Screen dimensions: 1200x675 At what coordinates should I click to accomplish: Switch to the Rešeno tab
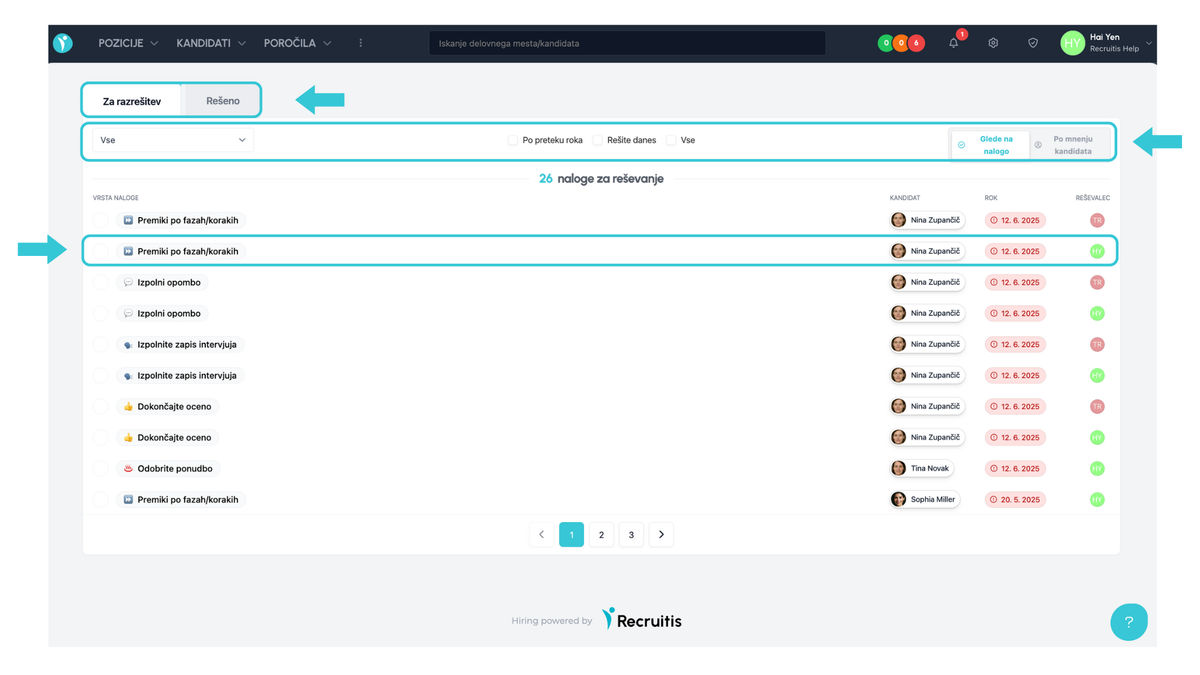click(223, 101)
